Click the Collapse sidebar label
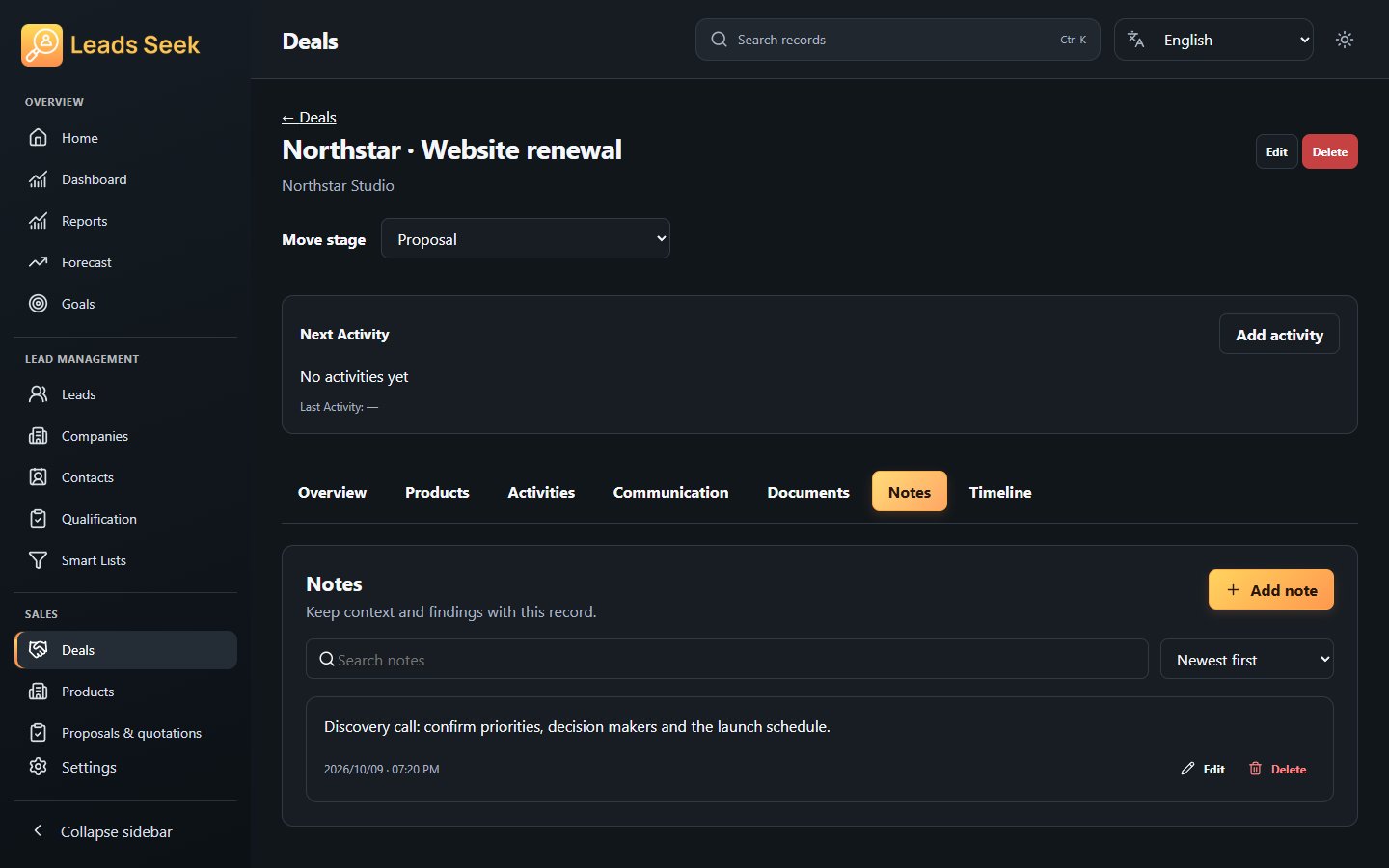The width and height of the screenshot is (1389, 868). 117,831
